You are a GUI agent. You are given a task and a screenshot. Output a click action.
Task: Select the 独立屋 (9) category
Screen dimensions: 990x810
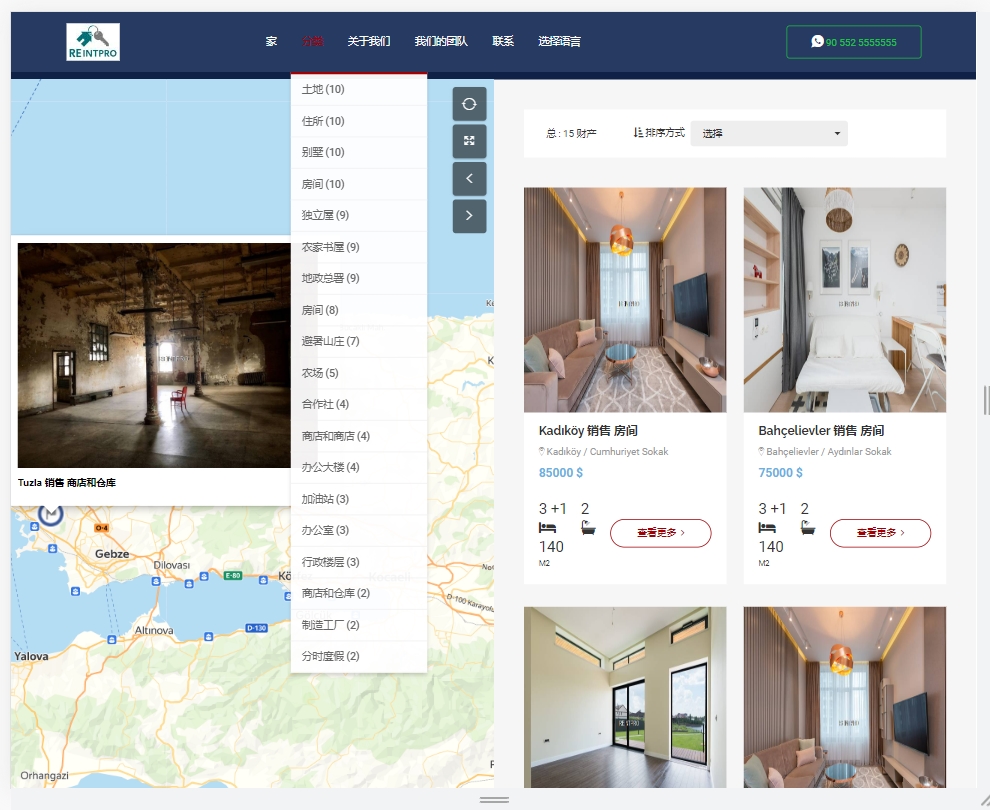tap(359, 215)
